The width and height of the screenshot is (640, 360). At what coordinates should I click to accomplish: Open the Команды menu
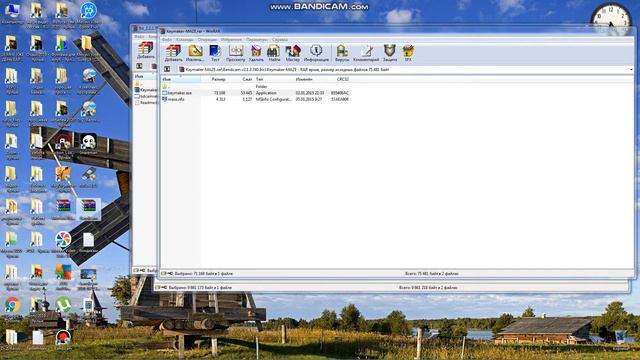184,40
